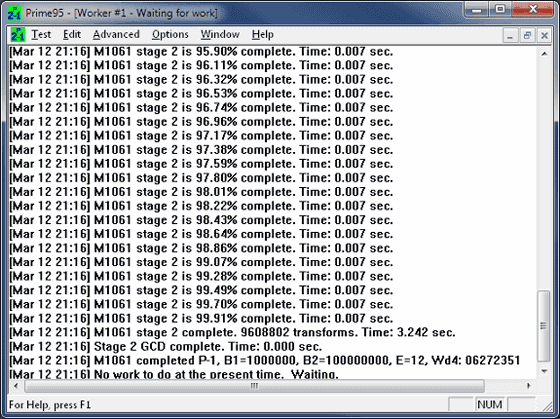Click the line showing 96.96% complete
Image resolution: width=560 pixels, height=419 pixels.
(x=201, y=122)
